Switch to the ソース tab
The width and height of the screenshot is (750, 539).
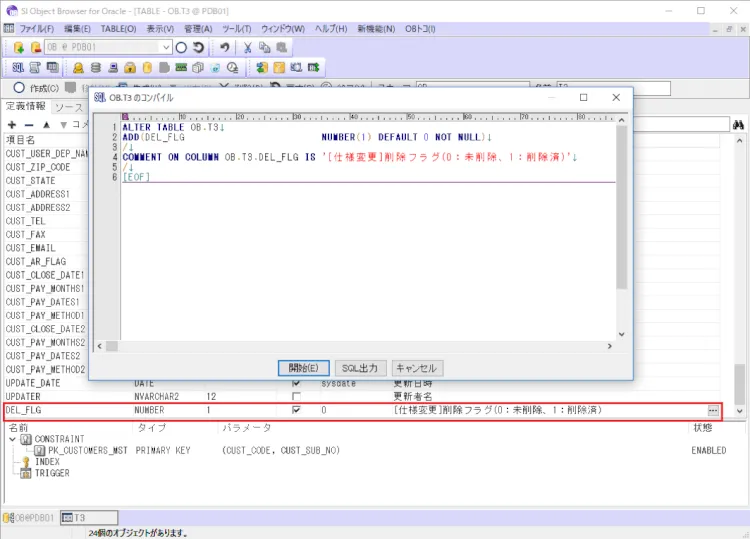click(68, 107)
